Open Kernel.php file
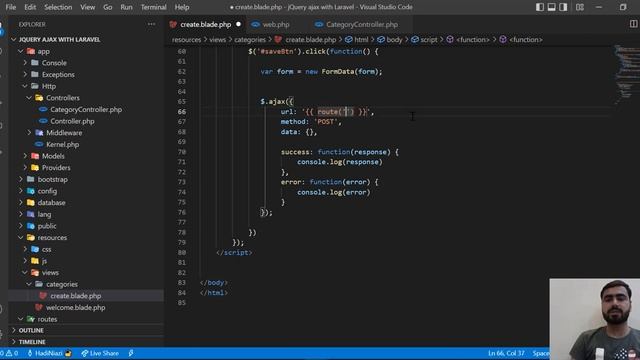This screenshot has width=640, height=360. tap(62, 144)
